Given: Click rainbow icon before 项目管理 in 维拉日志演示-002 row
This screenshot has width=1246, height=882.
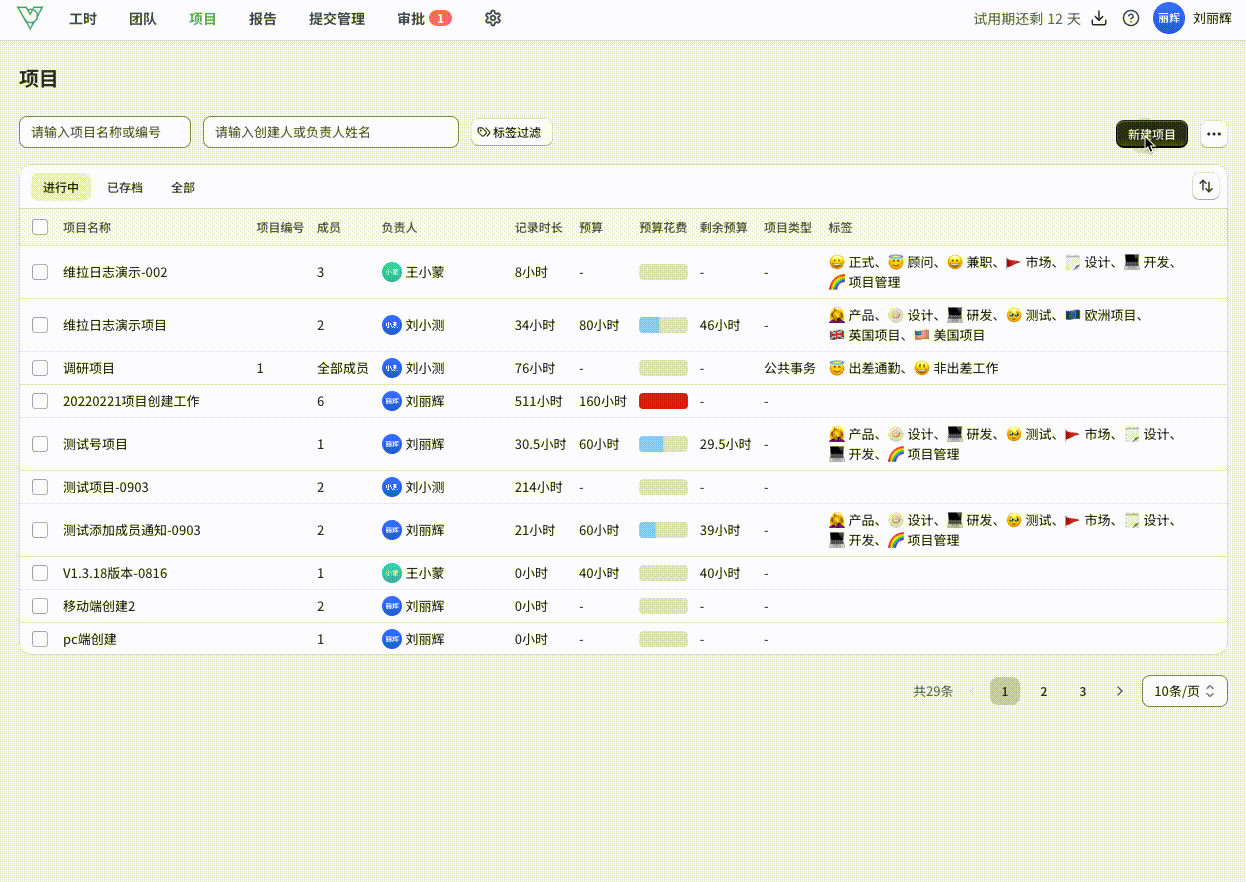Looking at the screenshot, I should click(x=837, y=282).
